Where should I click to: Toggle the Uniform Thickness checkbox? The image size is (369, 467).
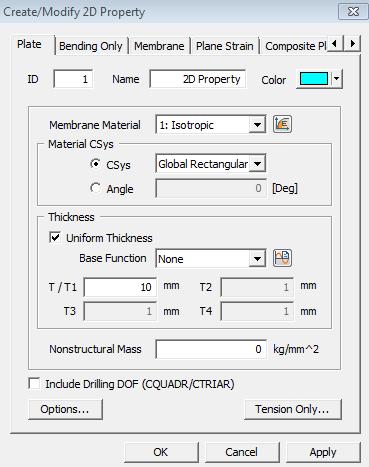click(x=55, y=237)
